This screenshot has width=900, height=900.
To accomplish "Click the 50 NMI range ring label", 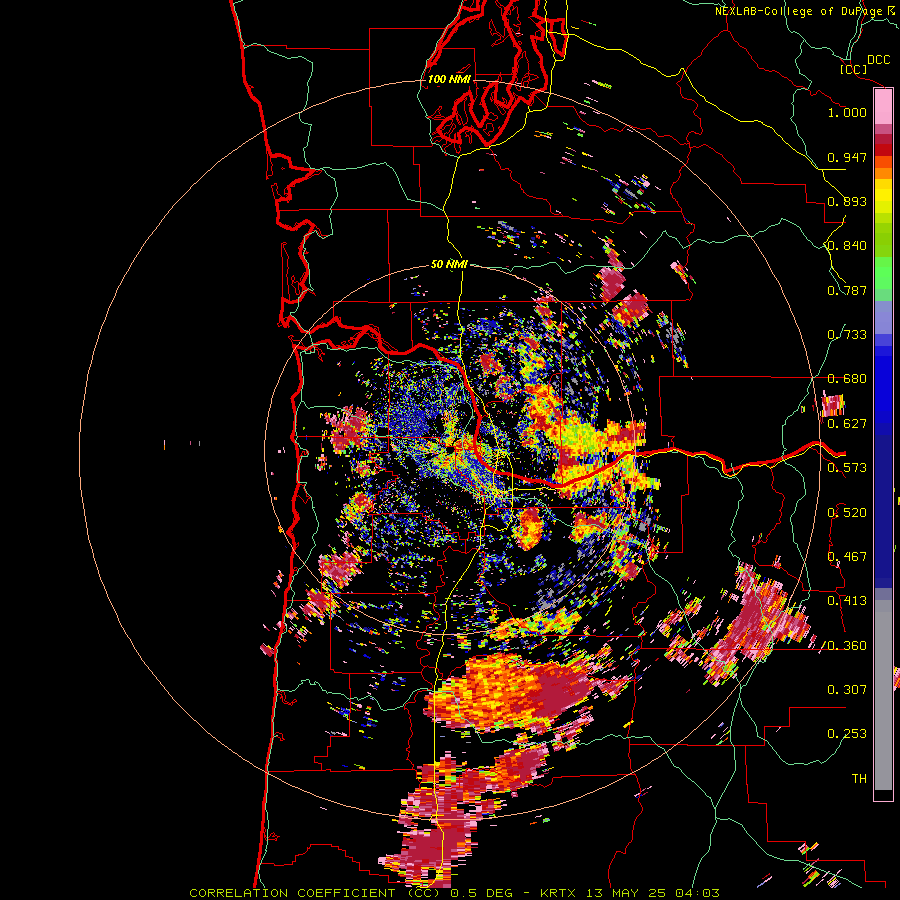I will pyautogui.click(x=449, y=264).
